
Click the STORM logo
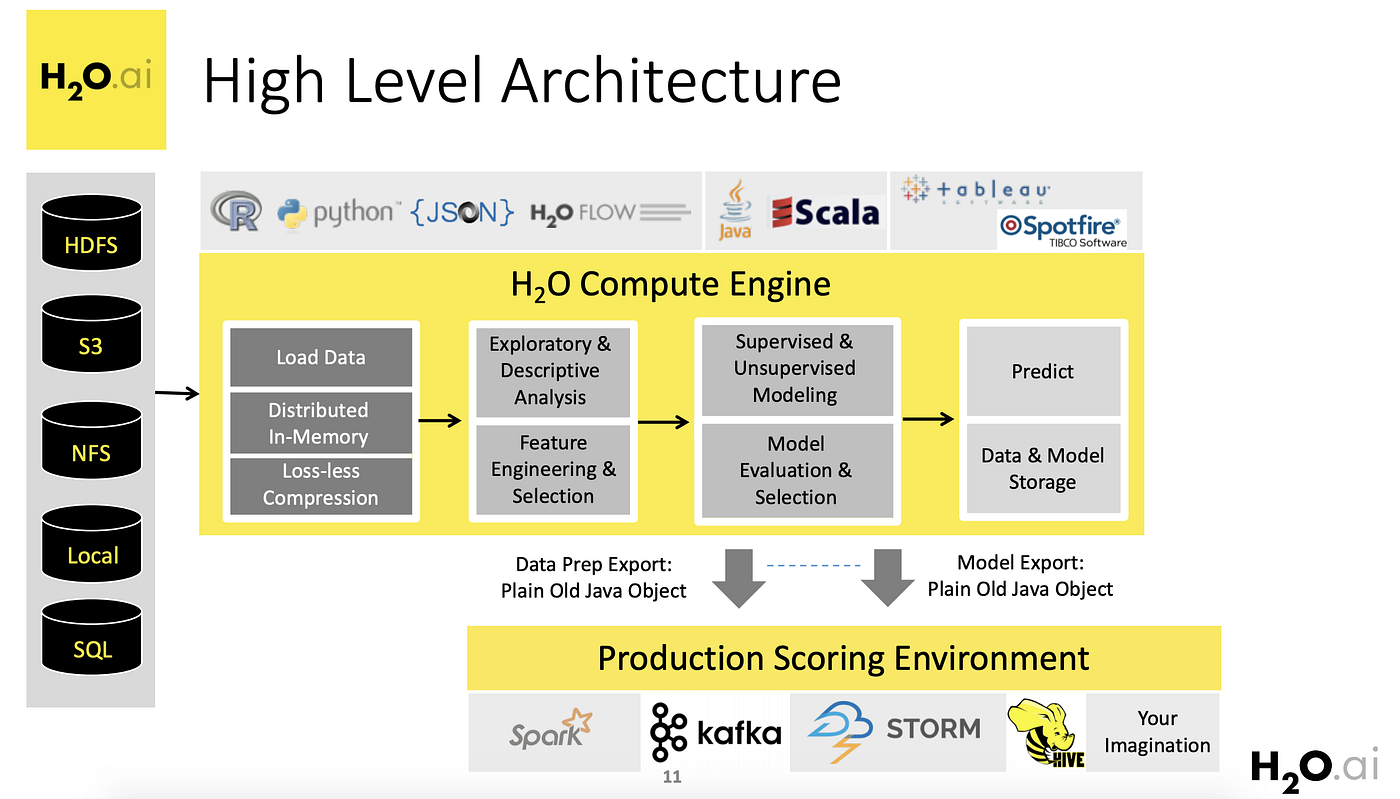point(894,733)
